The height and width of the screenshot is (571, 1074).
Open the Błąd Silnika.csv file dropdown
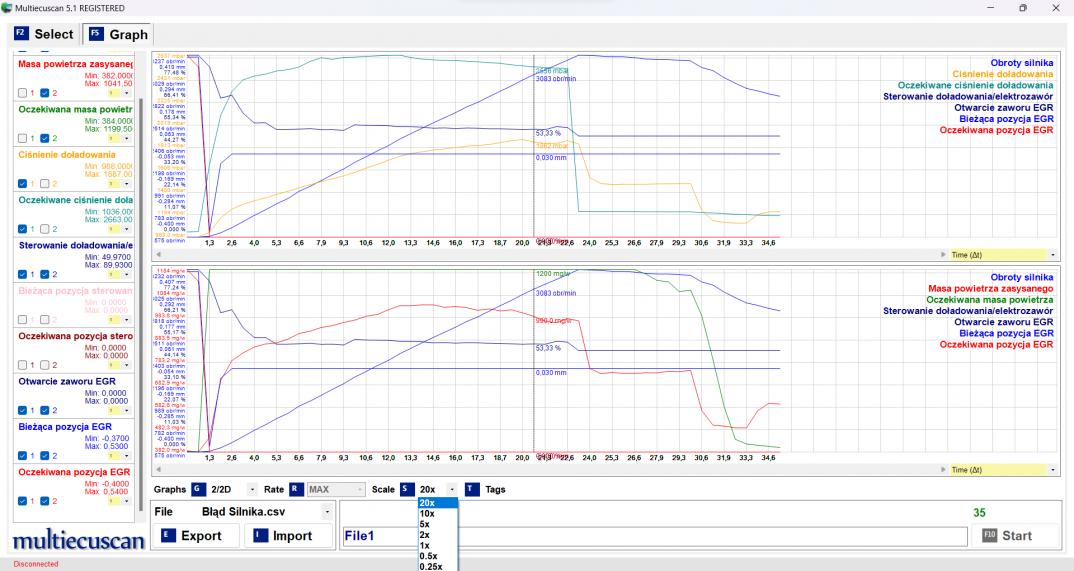(326, 511)
